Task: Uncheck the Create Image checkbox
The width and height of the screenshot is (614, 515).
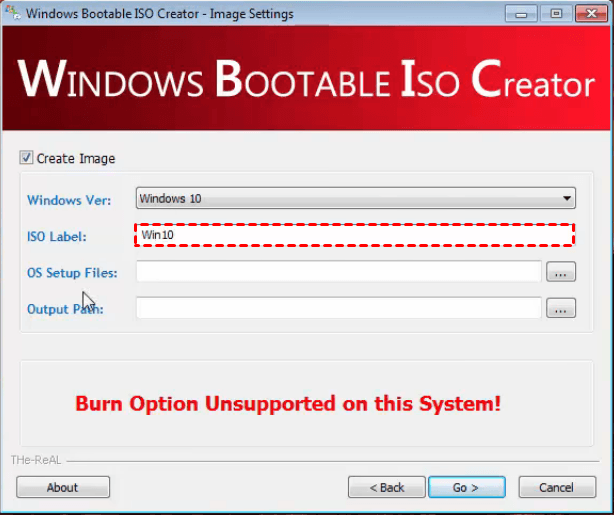Action: (26, 158)
